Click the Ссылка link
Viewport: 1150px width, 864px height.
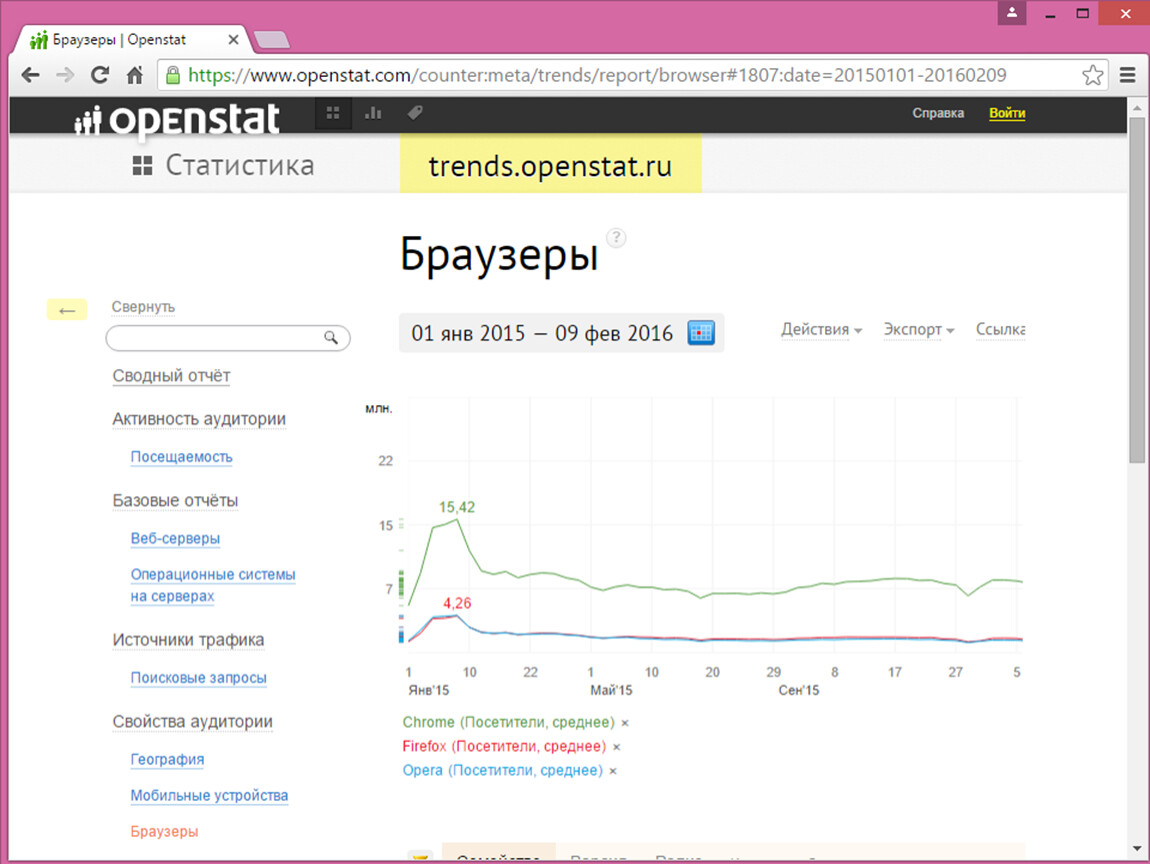point(1000,330)
